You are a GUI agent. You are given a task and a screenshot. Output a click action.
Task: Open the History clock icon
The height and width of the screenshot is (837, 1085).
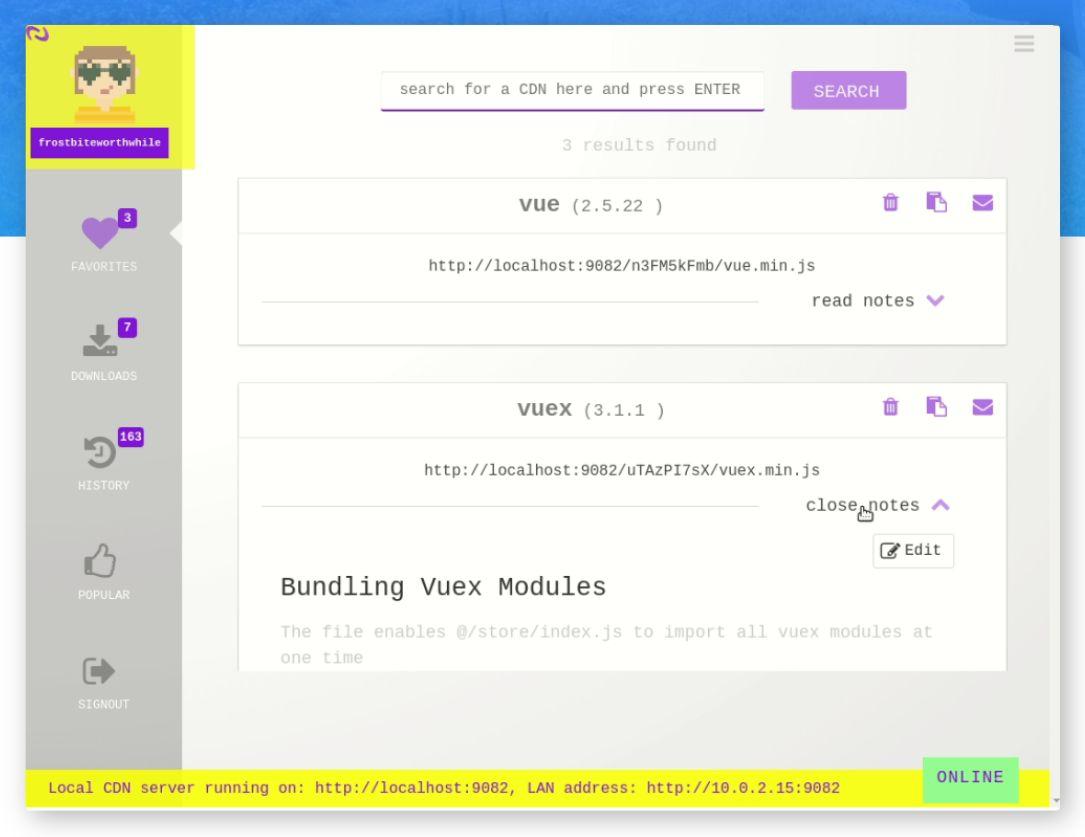pos(100,452)
